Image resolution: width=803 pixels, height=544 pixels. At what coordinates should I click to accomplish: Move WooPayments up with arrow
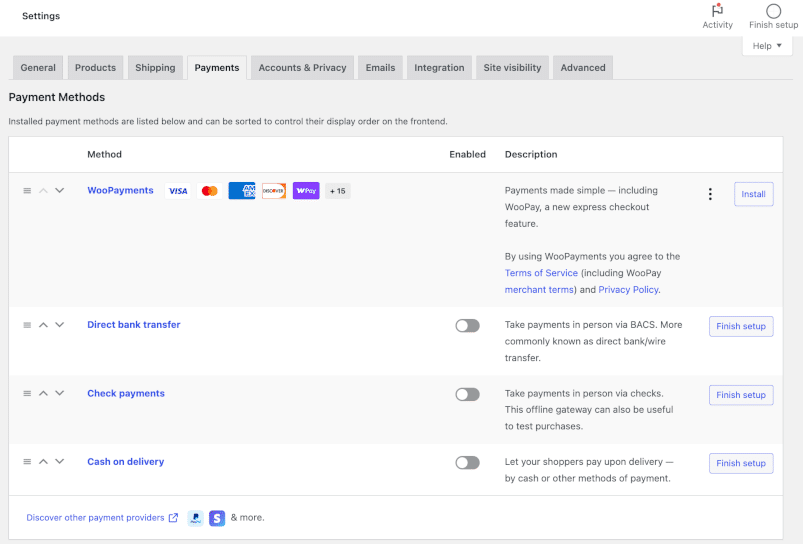(x=44, y=191)
